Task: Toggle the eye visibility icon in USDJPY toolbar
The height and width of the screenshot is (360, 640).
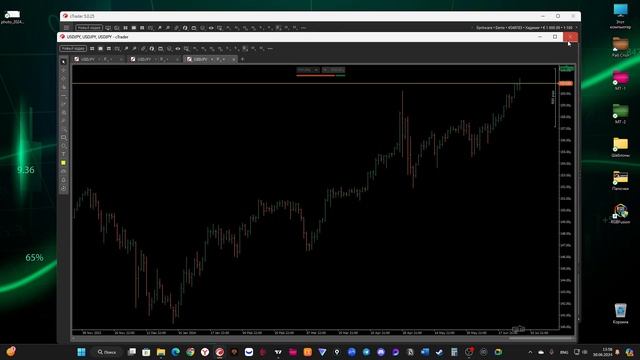Action: pyautogui.click(x=178, y=49)
